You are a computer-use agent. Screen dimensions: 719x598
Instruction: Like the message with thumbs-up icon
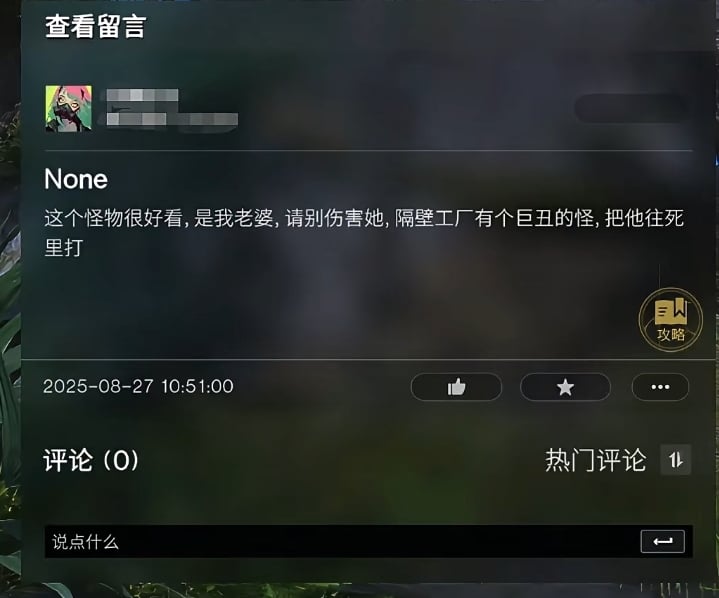click(456, 387)
